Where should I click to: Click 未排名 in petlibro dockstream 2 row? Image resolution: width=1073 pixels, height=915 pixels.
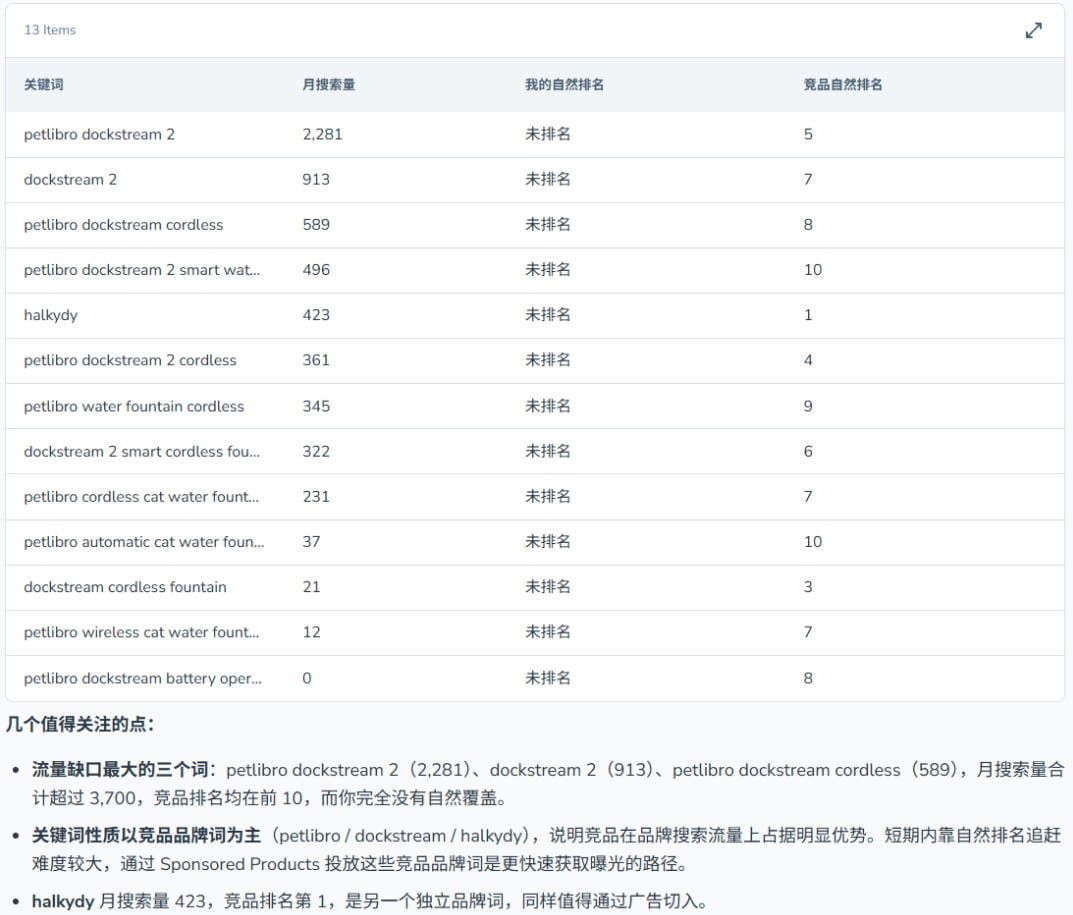click(x=547, y=134)
